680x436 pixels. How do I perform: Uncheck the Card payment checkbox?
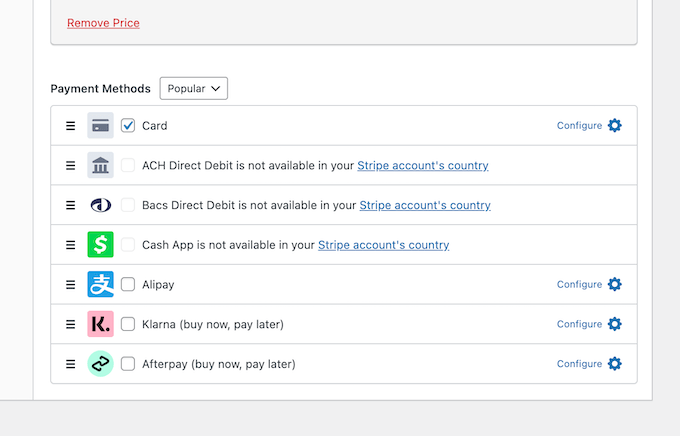click(128, 126)
